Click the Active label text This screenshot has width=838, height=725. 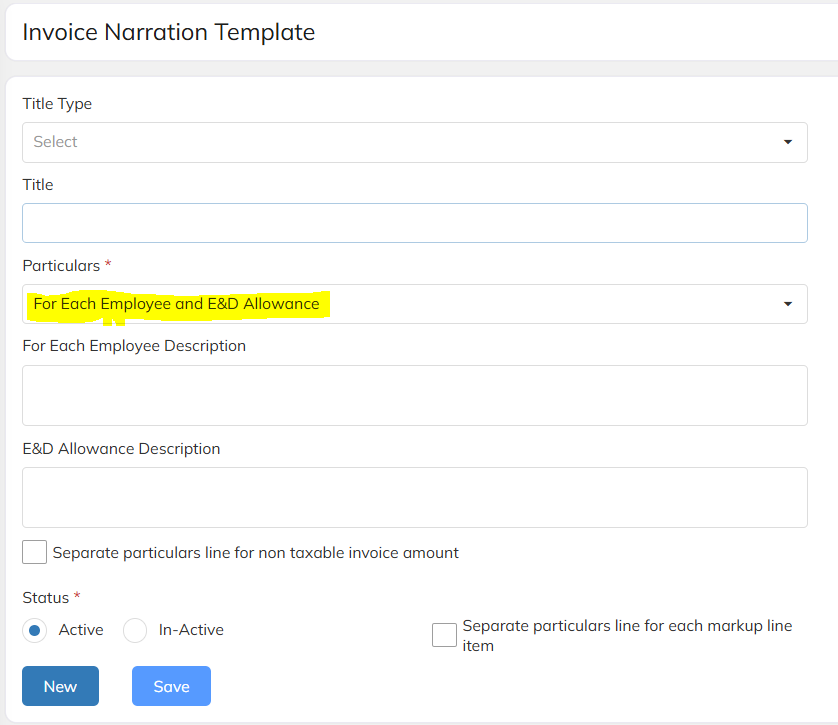pos(81,630)
